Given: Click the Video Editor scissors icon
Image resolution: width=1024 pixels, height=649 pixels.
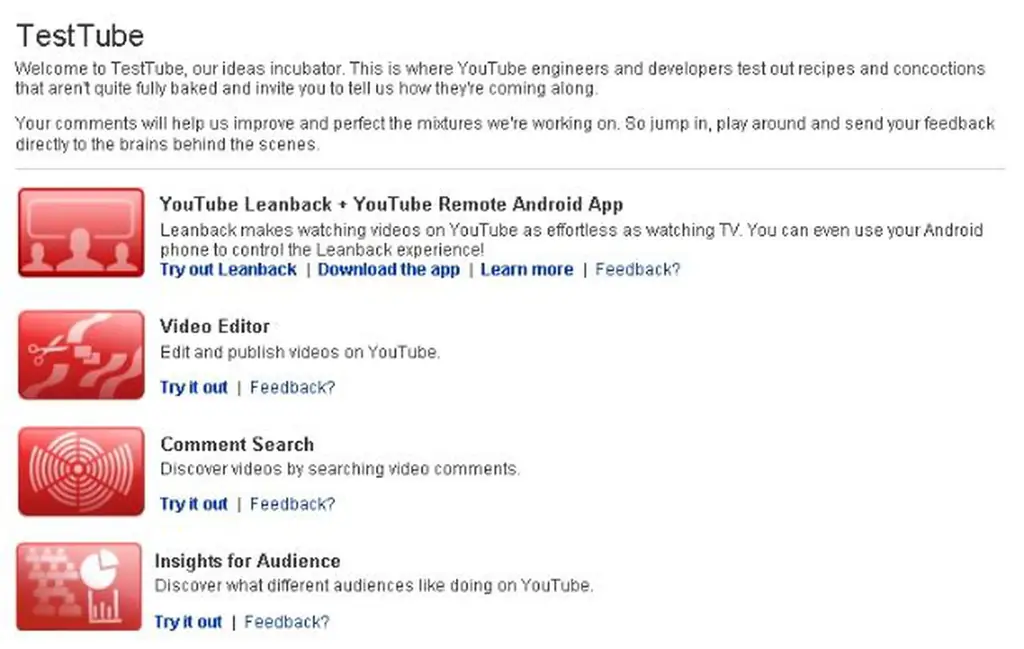Looking at the screenshot, I should [x=81, y=355].
